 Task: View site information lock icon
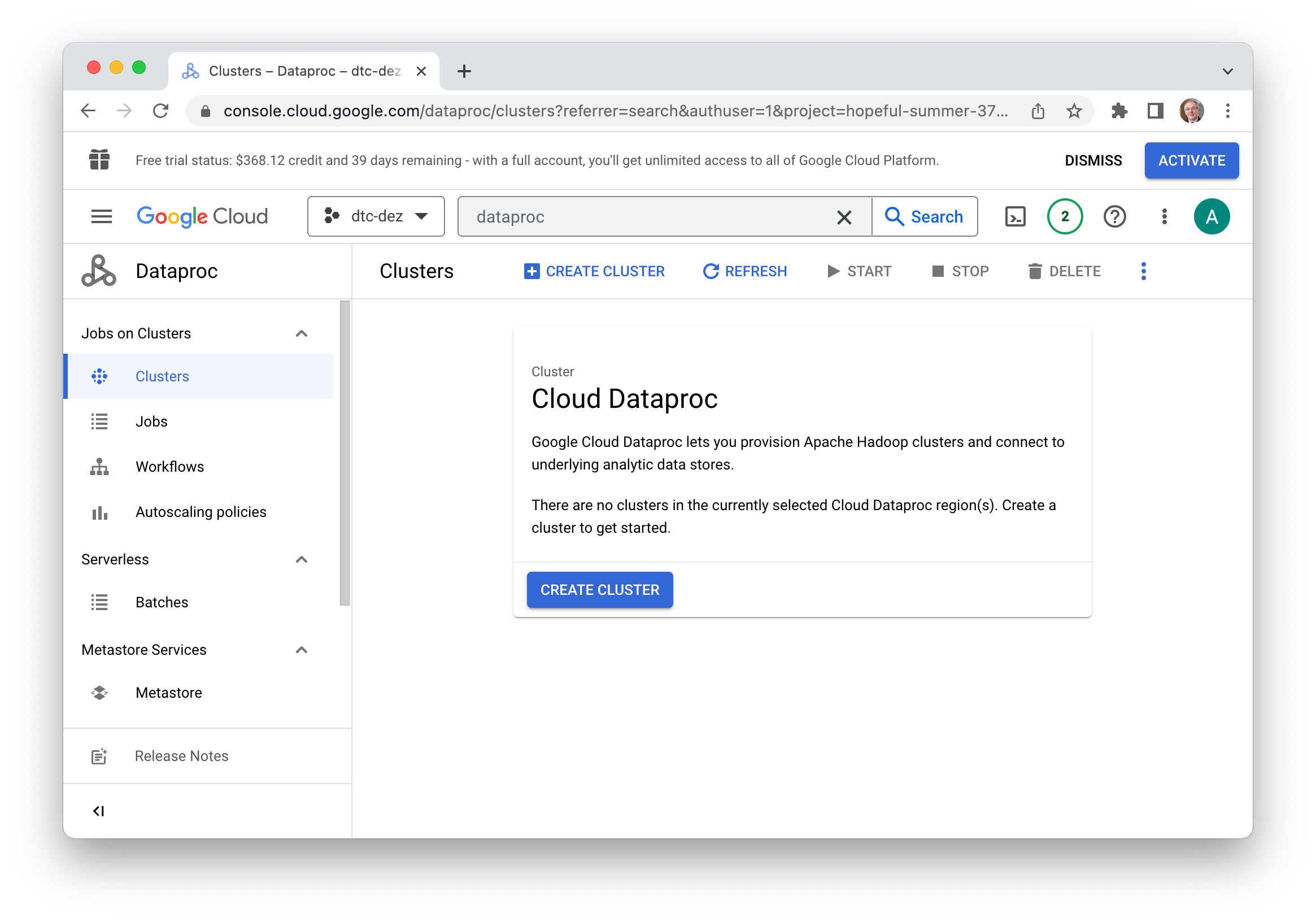[x=206, y=111]
